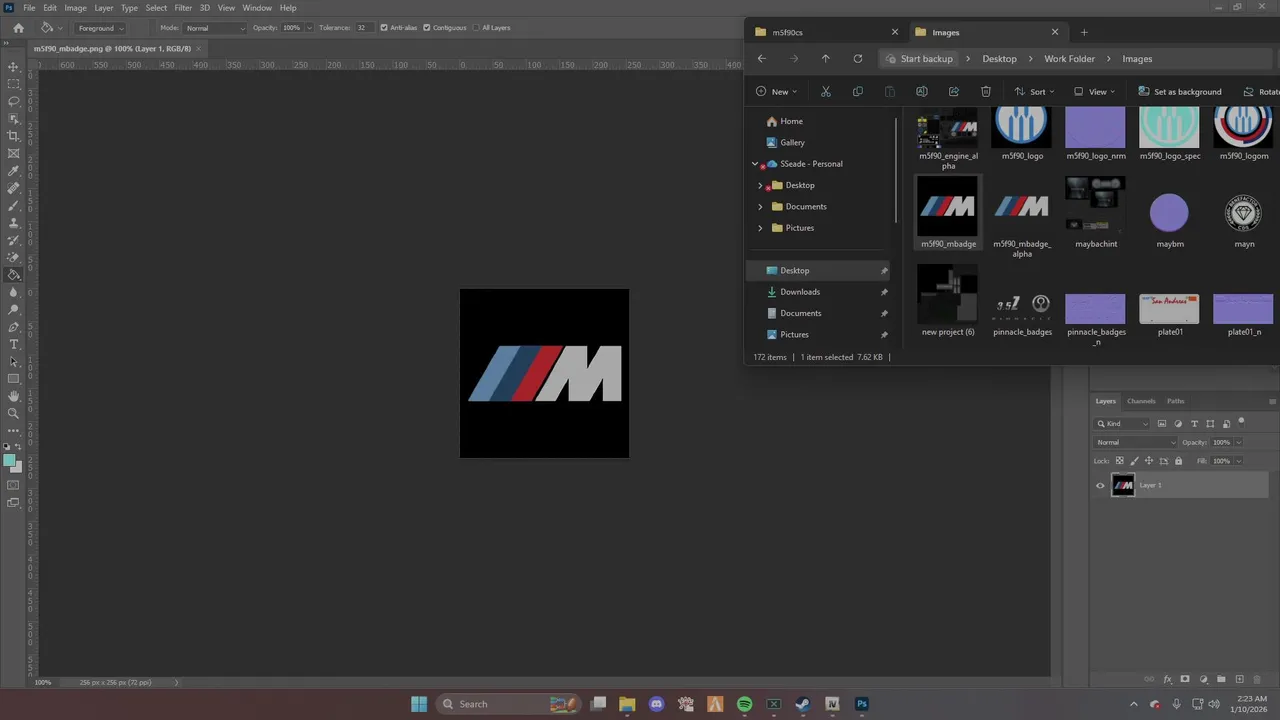Open the Layer menu

tap(104, 8)
